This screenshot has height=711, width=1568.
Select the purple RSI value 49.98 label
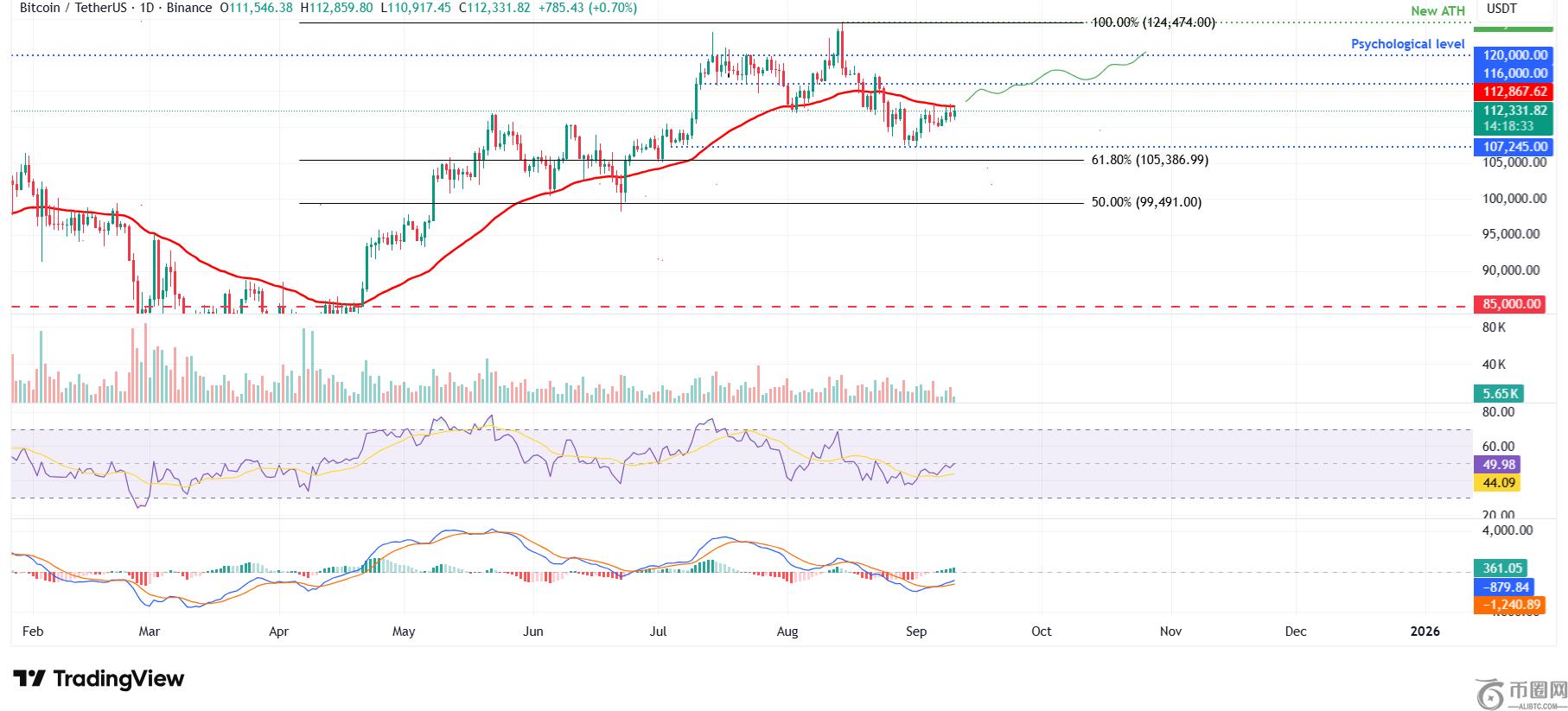point(1496,465)
